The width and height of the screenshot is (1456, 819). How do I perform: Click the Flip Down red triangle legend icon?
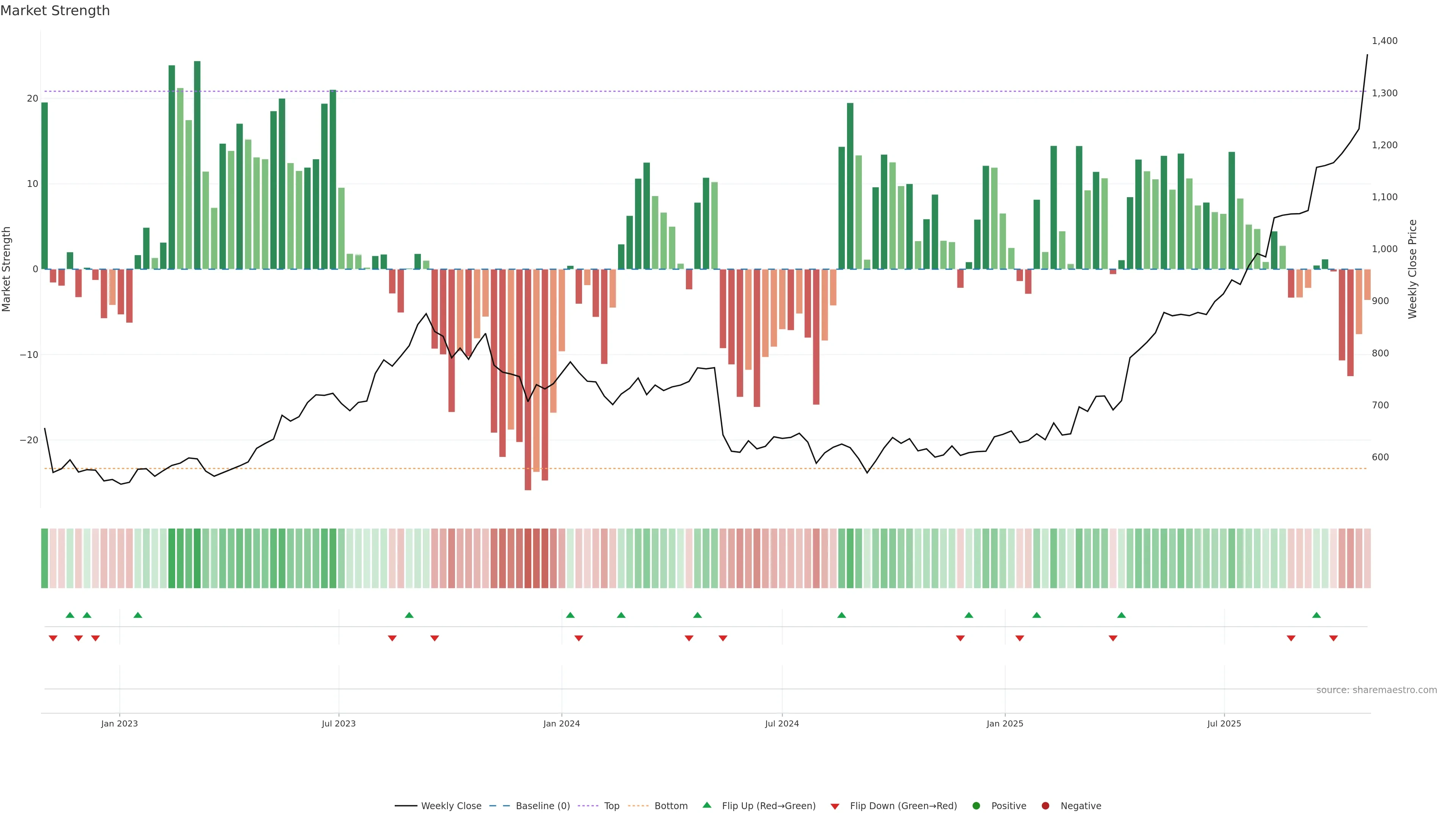click(835, 806)
